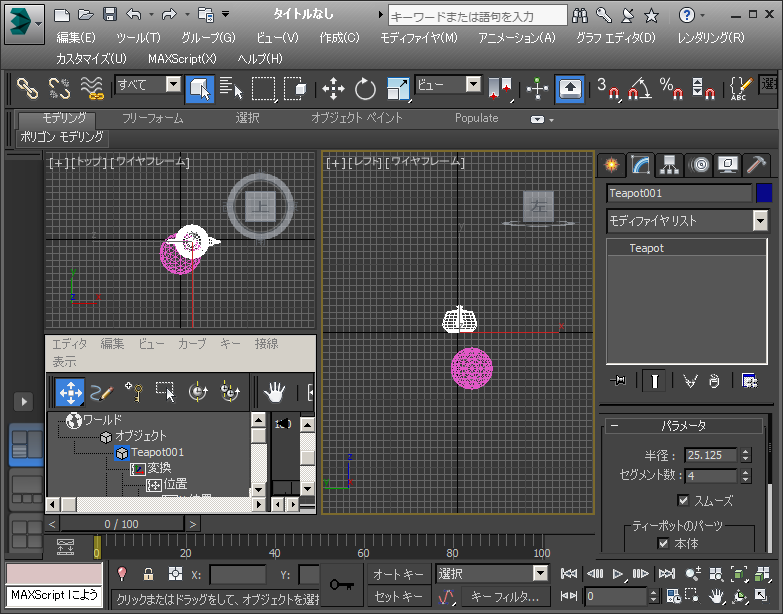Activate the Rotate tool
Image resolution: width=783 pixels, height=614 pixels.
[365, 89]
